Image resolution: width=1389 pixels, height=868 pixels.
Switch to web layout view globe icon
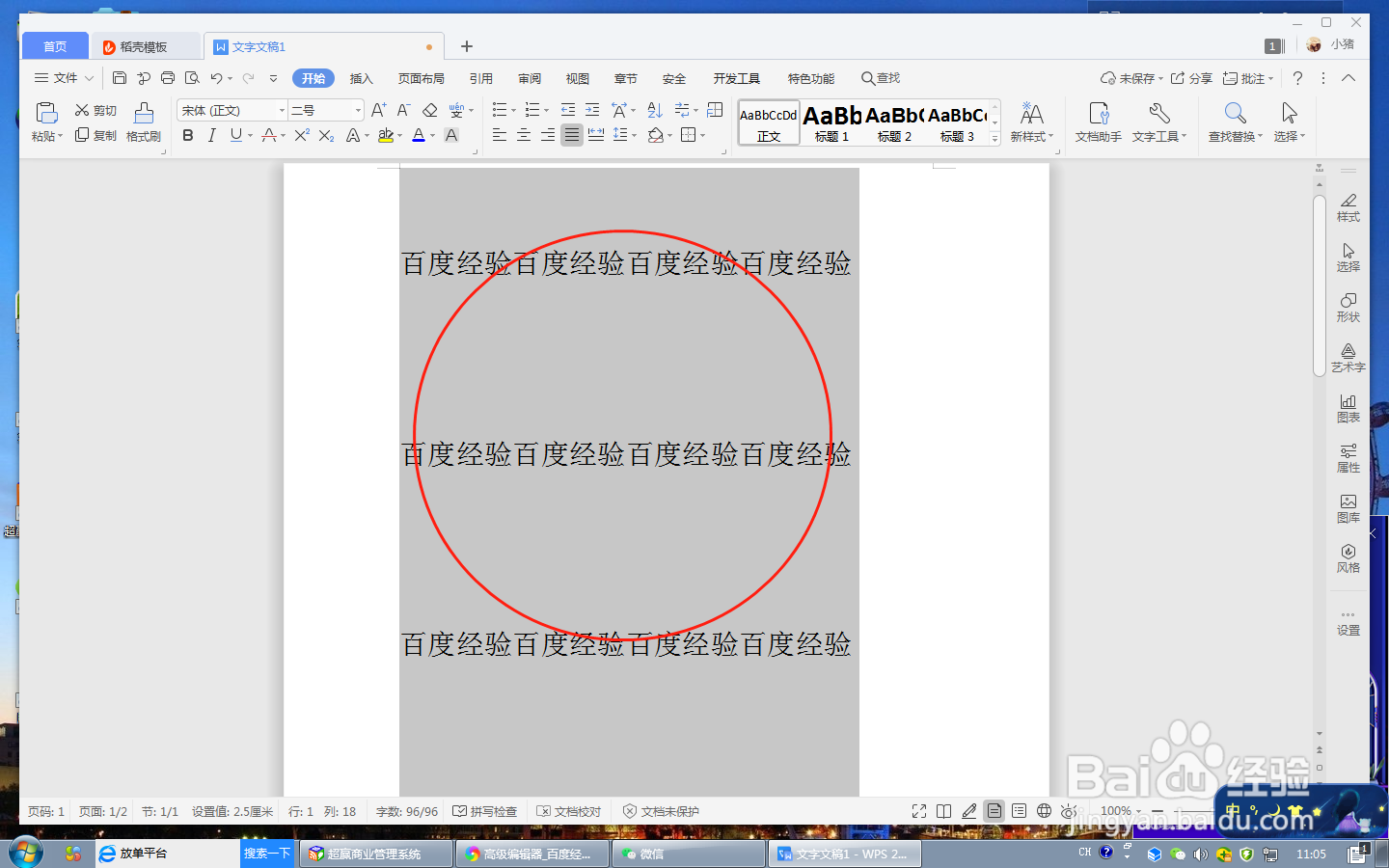coord(1044,811)
